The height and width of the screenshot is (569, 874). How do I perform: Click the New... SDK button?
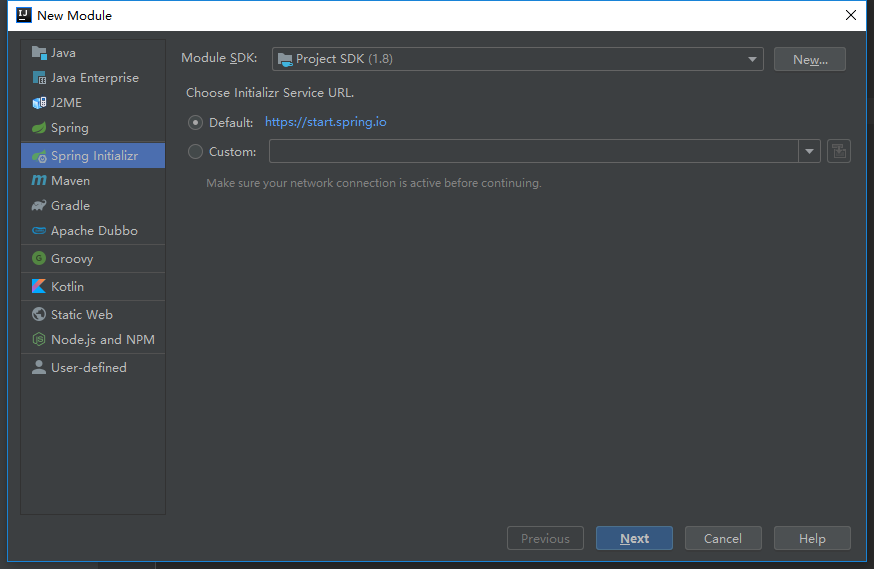pyautogui.click(x=809, y=59)
